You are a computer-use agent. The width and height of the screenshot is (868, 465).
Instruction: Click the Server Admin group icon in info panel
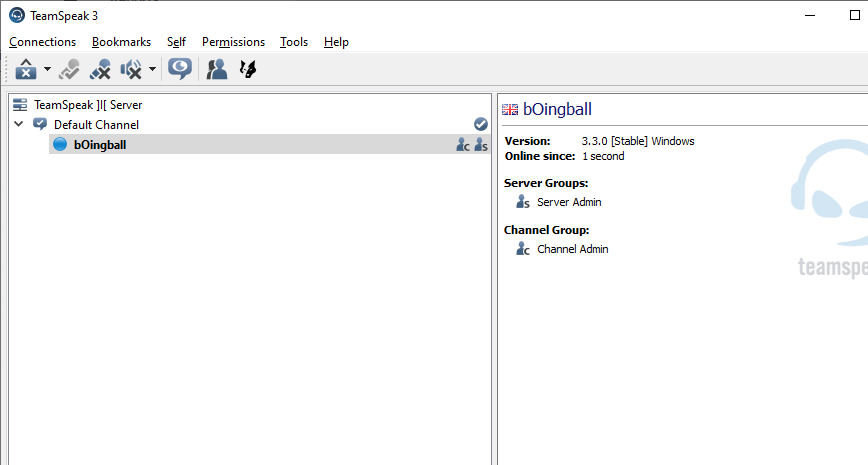523,202
